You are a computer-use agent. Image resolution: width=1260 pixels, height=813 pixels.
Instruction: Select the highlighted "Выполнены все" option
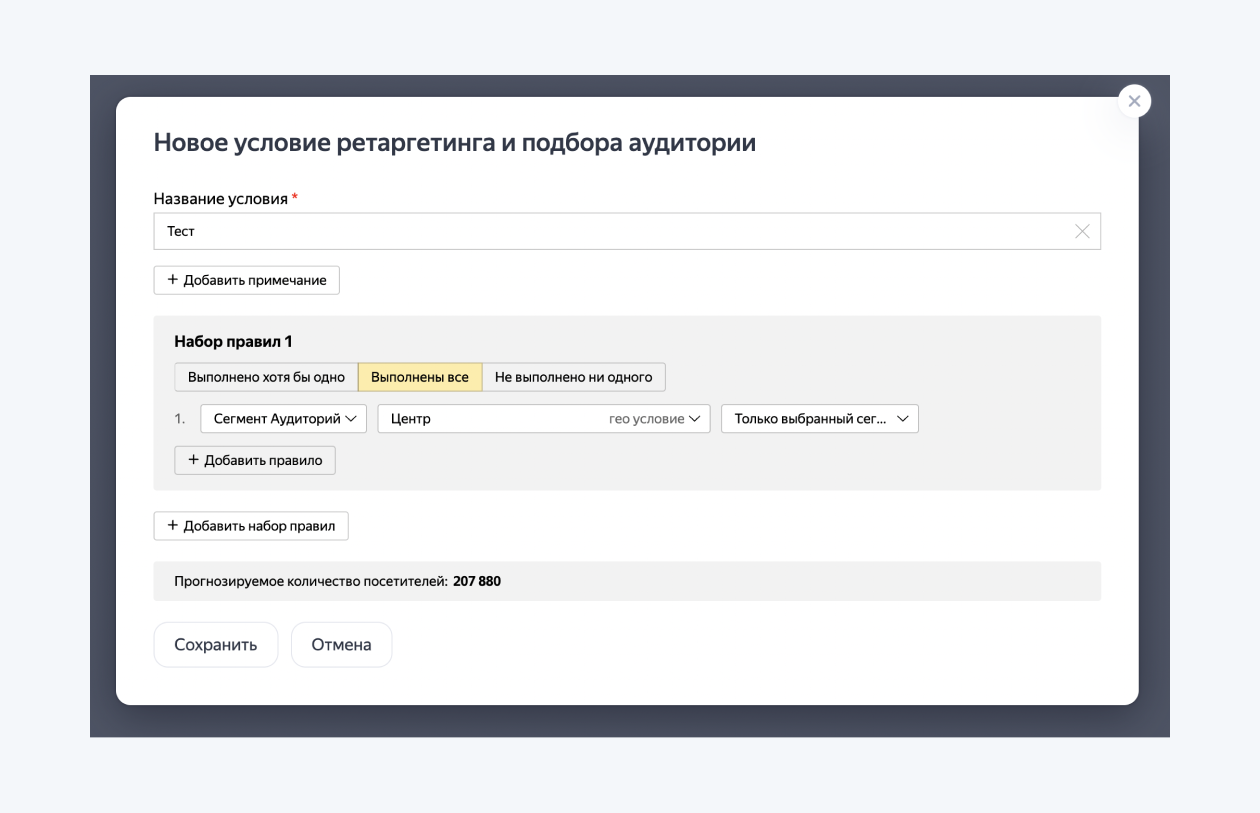click(x=420, y=377)
